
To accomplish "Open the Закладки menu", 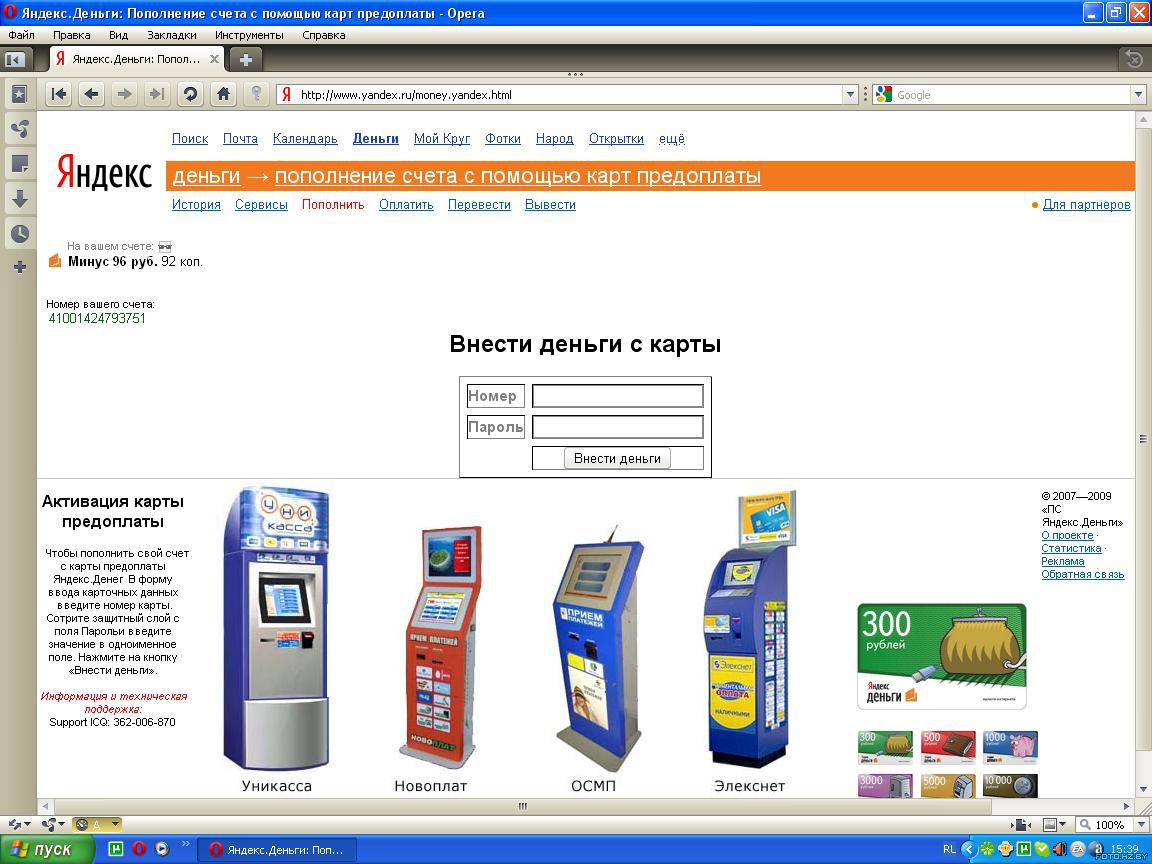I will click(x=172, y=35).
